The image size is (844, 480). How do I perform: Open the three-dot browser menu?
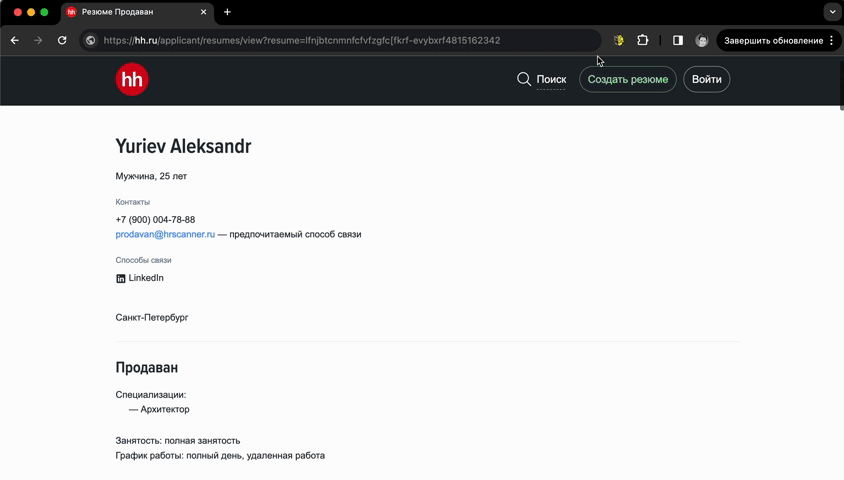(x=832, y=41)
